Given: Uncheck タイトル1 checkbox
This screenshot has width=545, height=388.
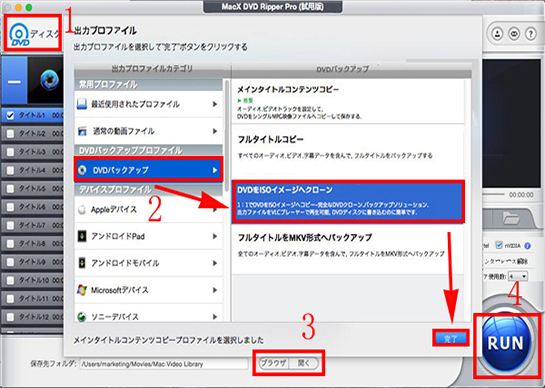Looking at the screenshot, I should point(10,115).
